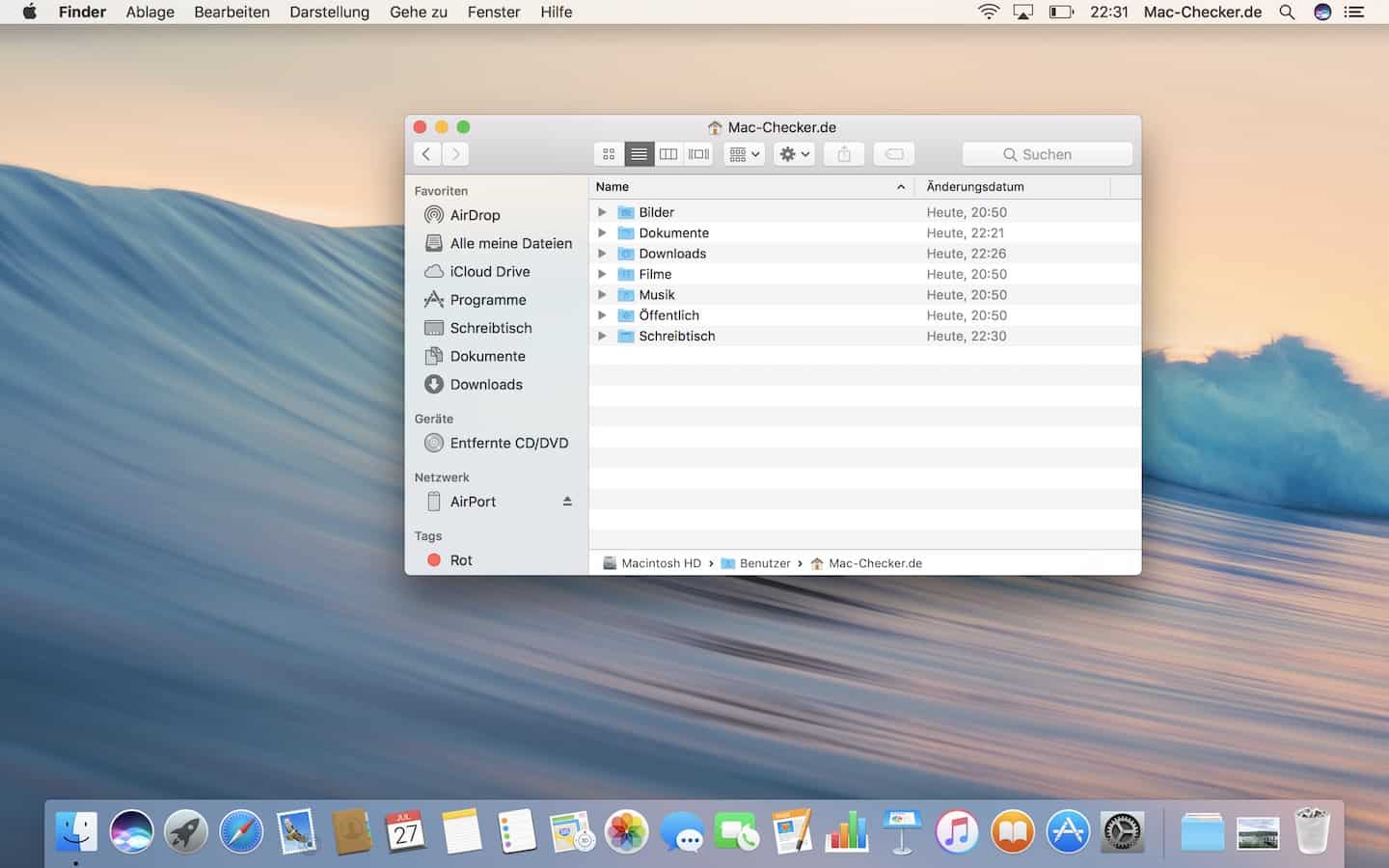Viewport: 1389px width, 868px height.
Task: Switch to column view
Action: click(668, 154)
